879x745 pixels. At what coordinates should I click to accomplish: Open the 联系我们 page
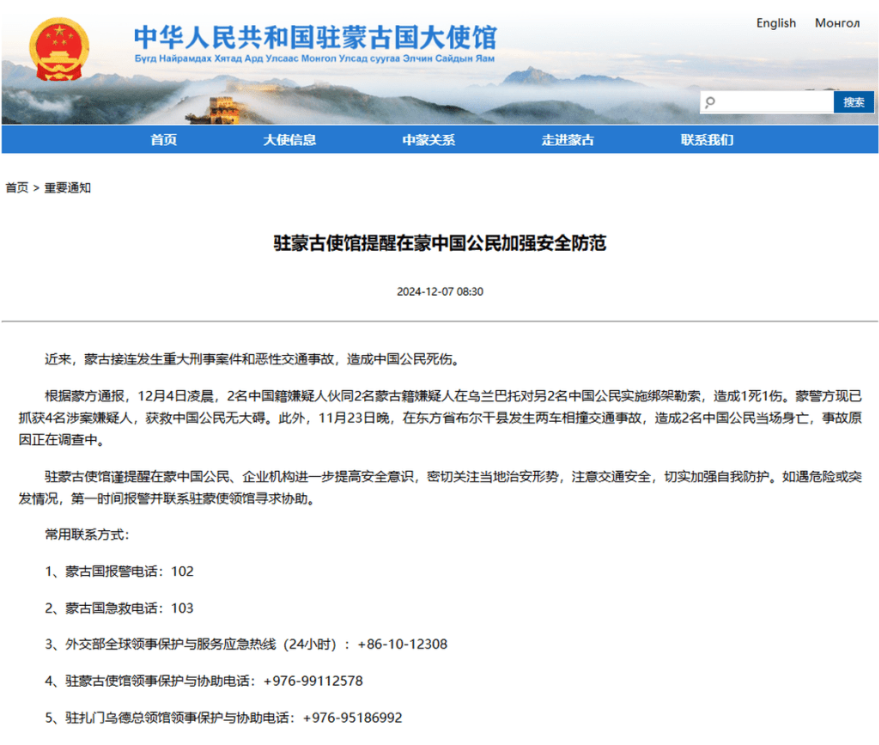coord(707,140)
